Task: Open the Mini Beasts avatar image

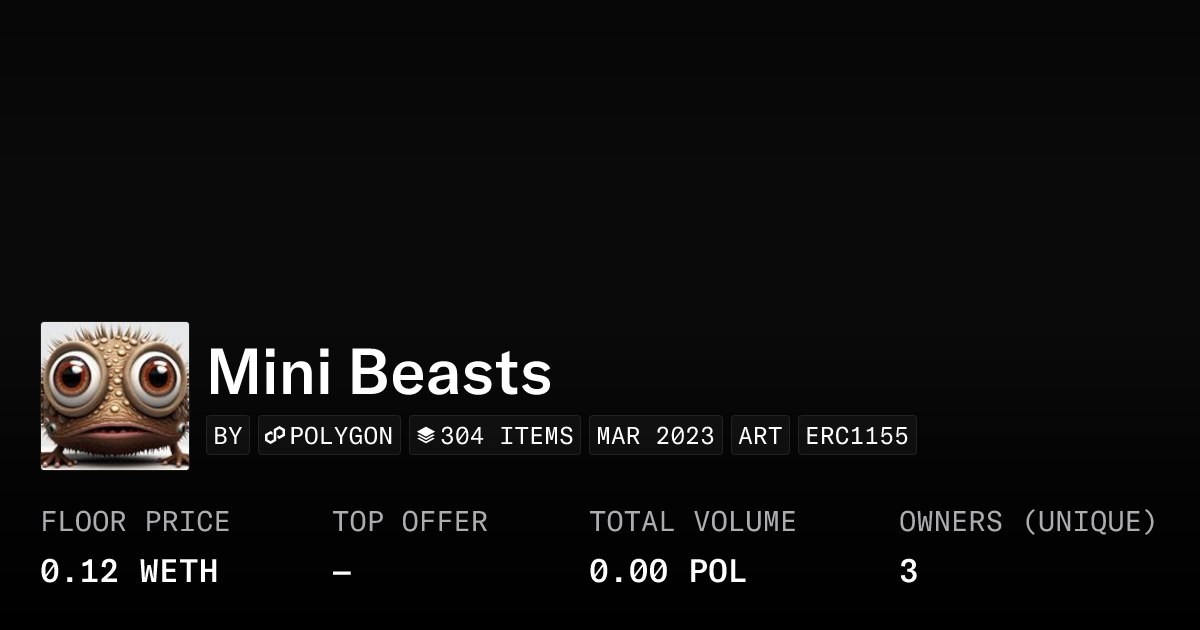Action: pos(115,396)
